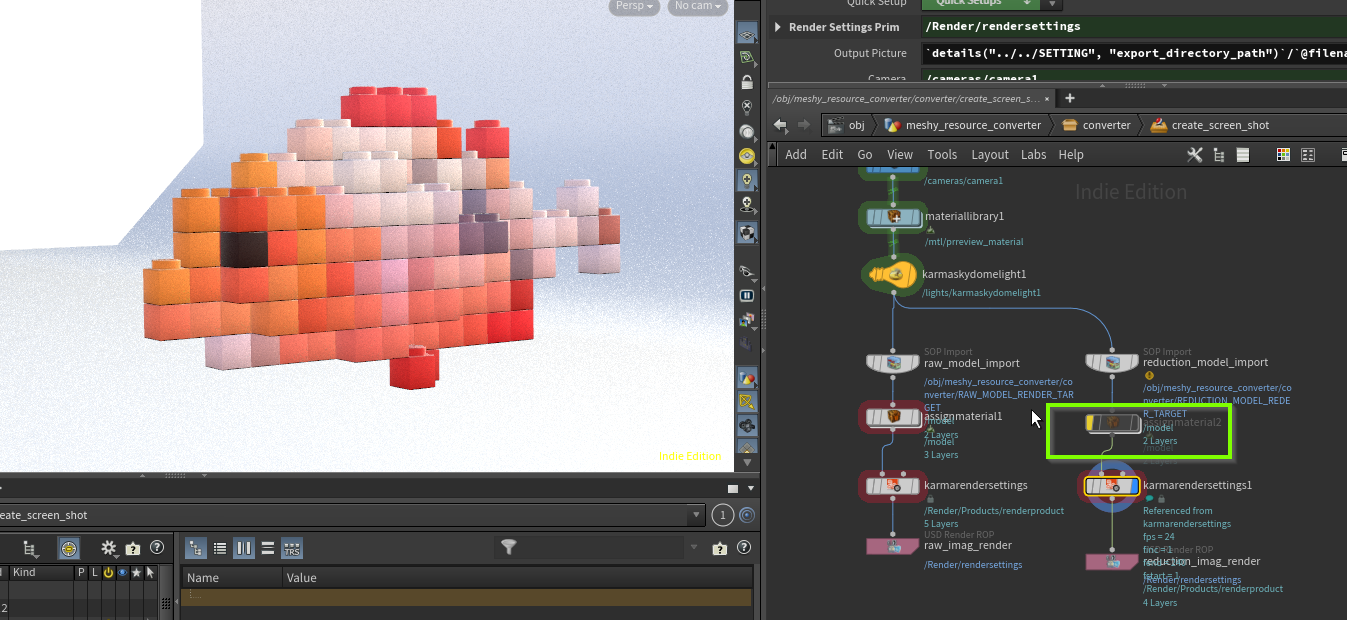Open the Persp viewport dropdown
Screen dimensions: 1347x620
pos(636,6)
